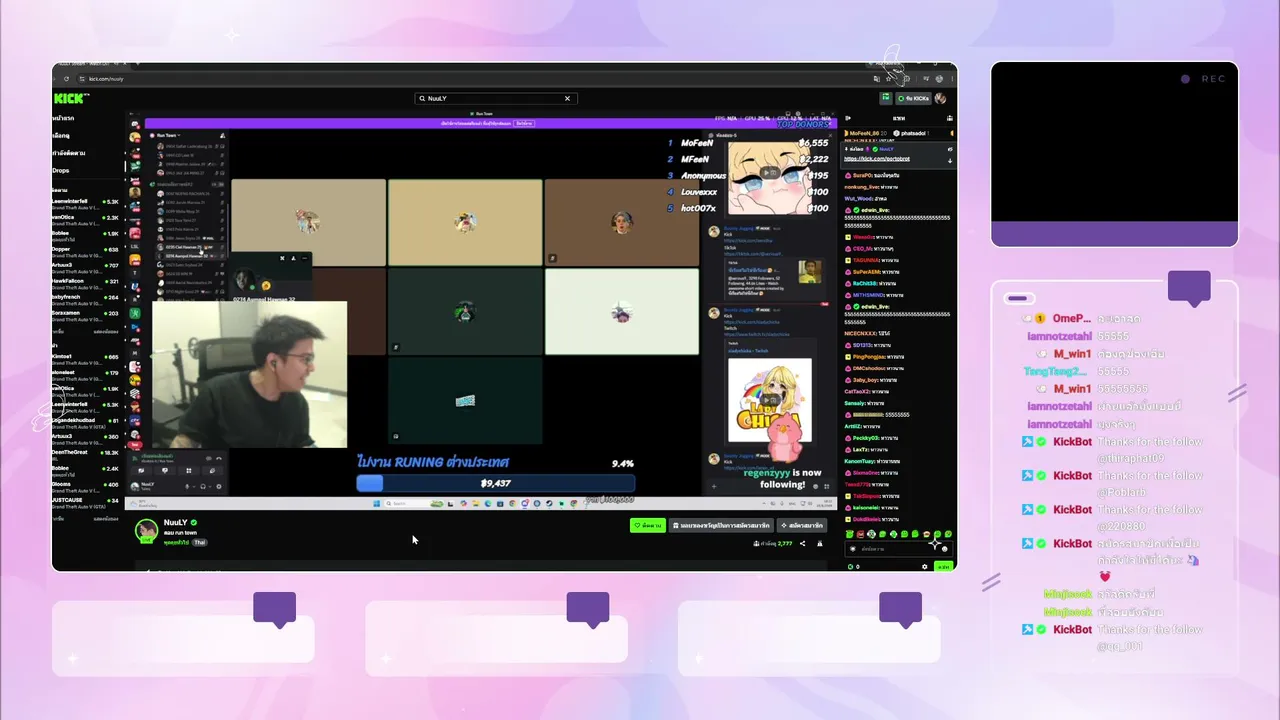Open Dopper's channel in the sidebar
1280x720 pixels.
click(86, 251)
